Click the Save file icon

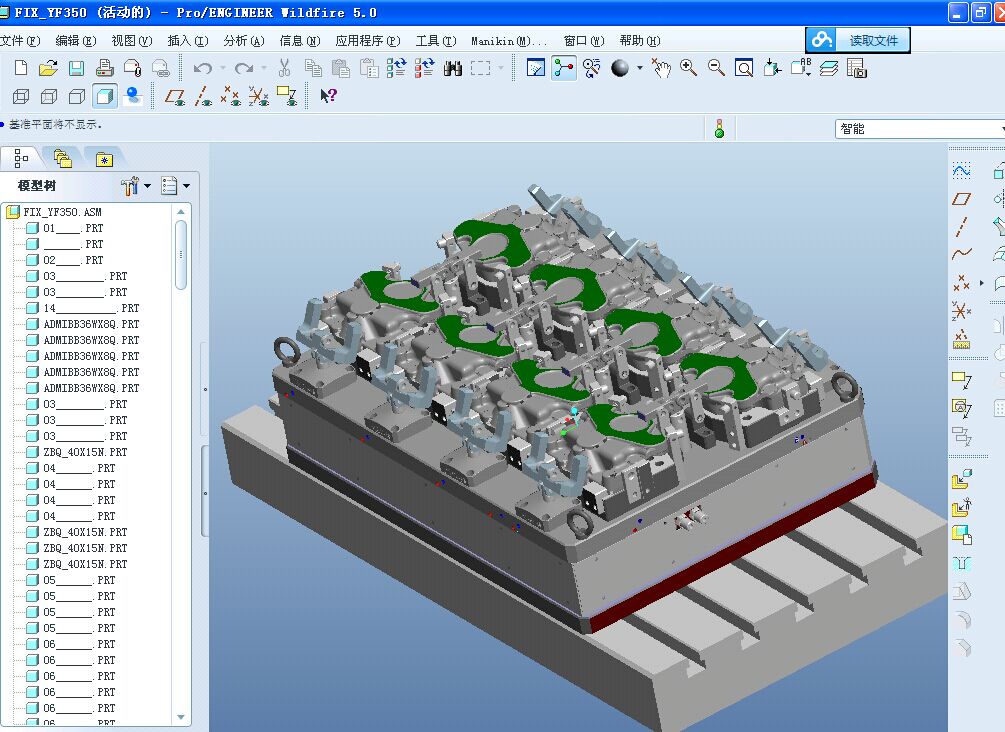[x=76, y=68]
